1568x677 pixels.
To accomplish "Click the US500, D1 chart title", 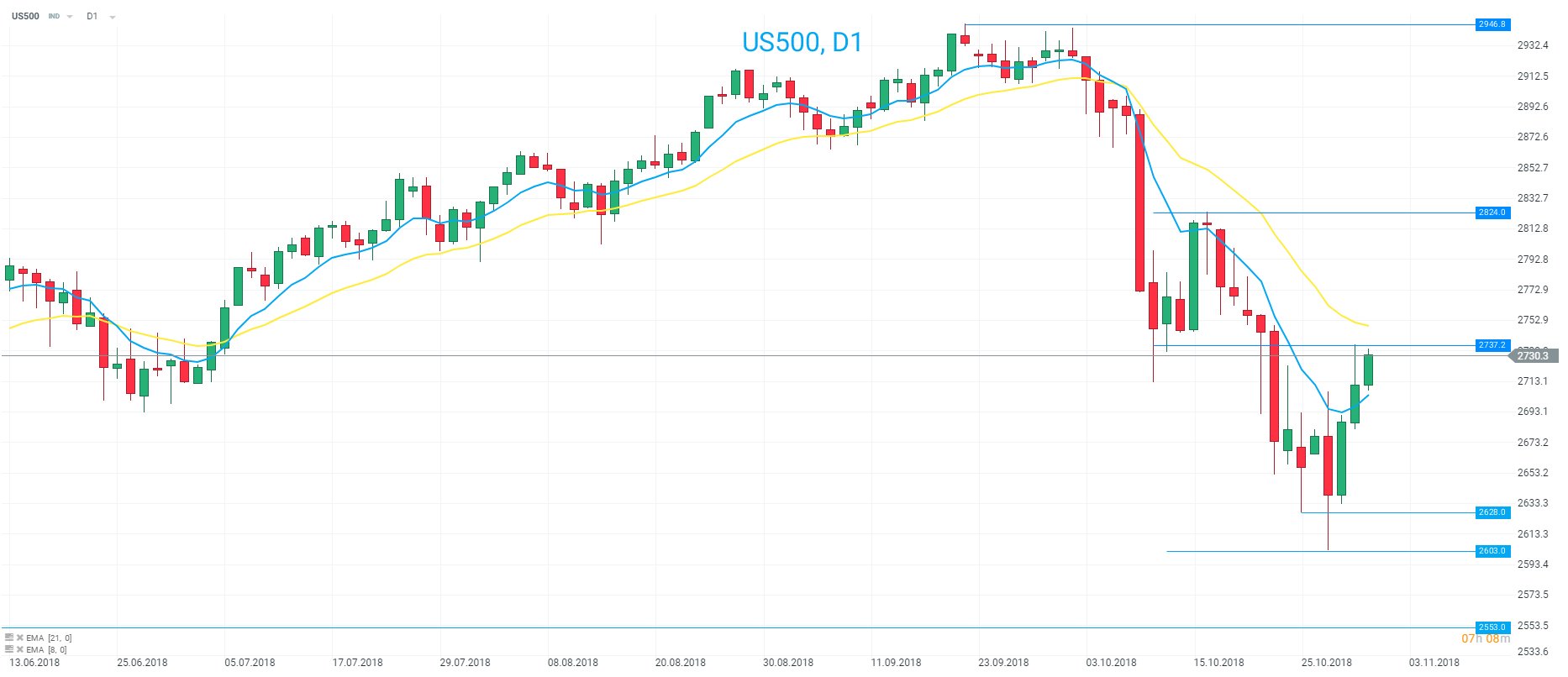I will pyautogui.click(x=802, y=42).
